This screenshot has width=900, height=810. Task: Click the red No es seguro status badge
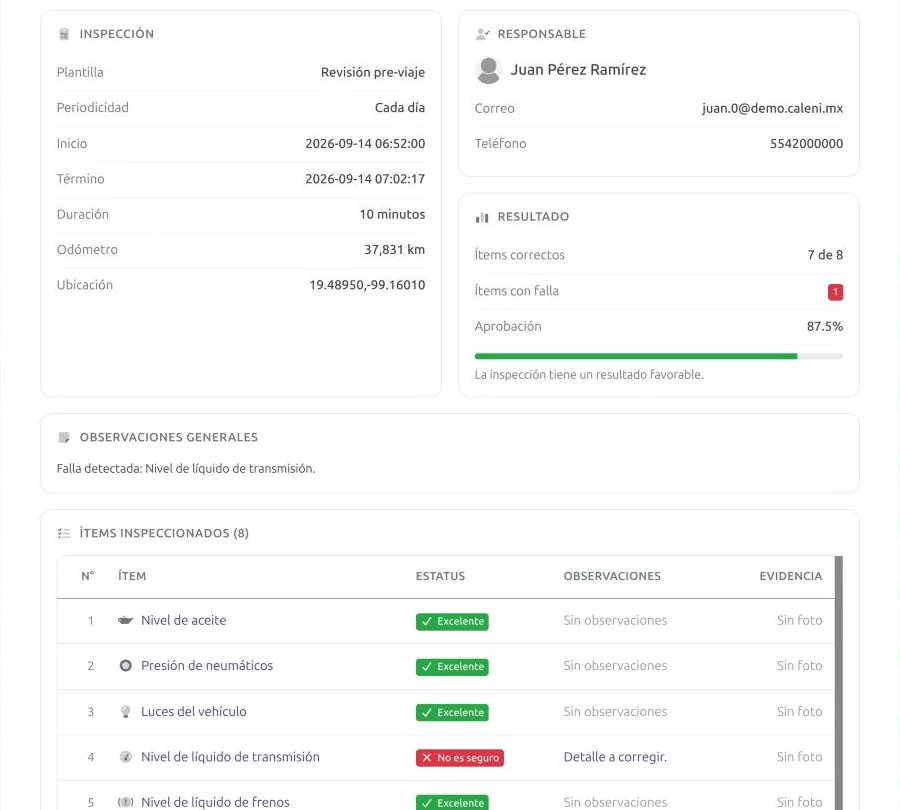(460, 758)
